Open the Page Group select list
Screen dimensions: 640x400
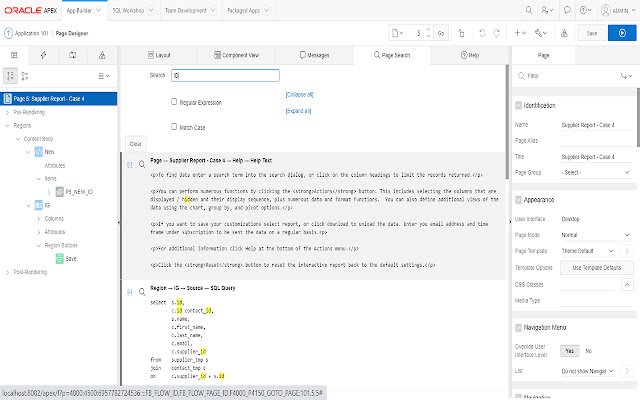pos(596,173)
